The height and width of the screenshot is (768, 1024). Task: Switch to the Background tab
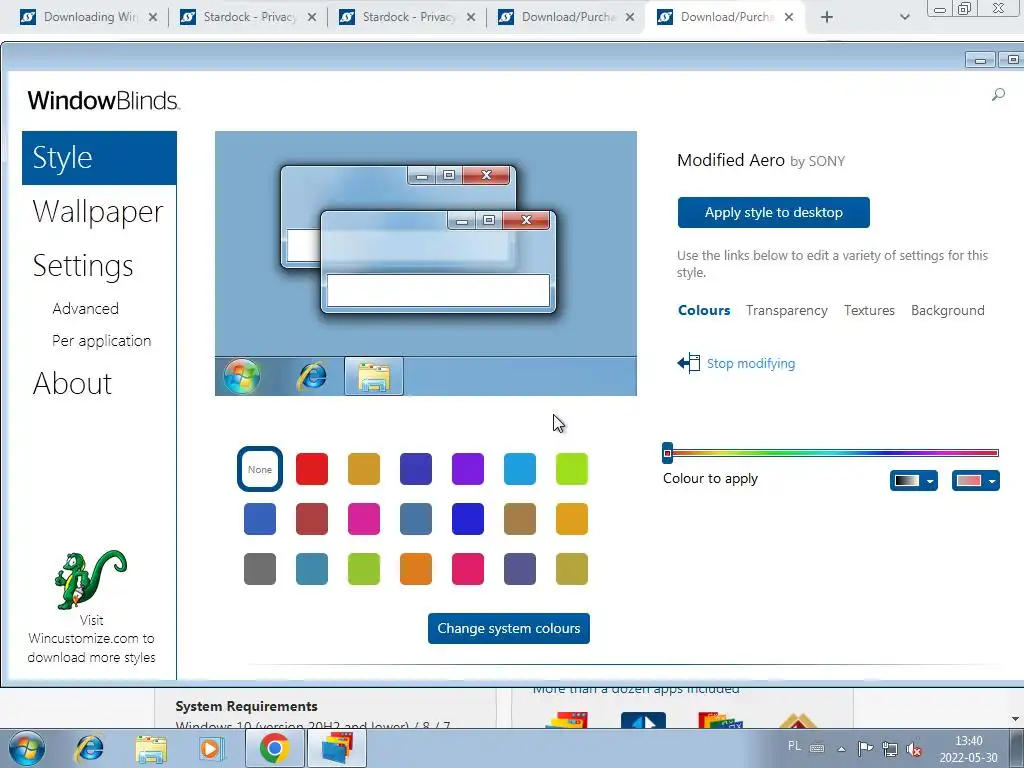[x=948, y=310]
